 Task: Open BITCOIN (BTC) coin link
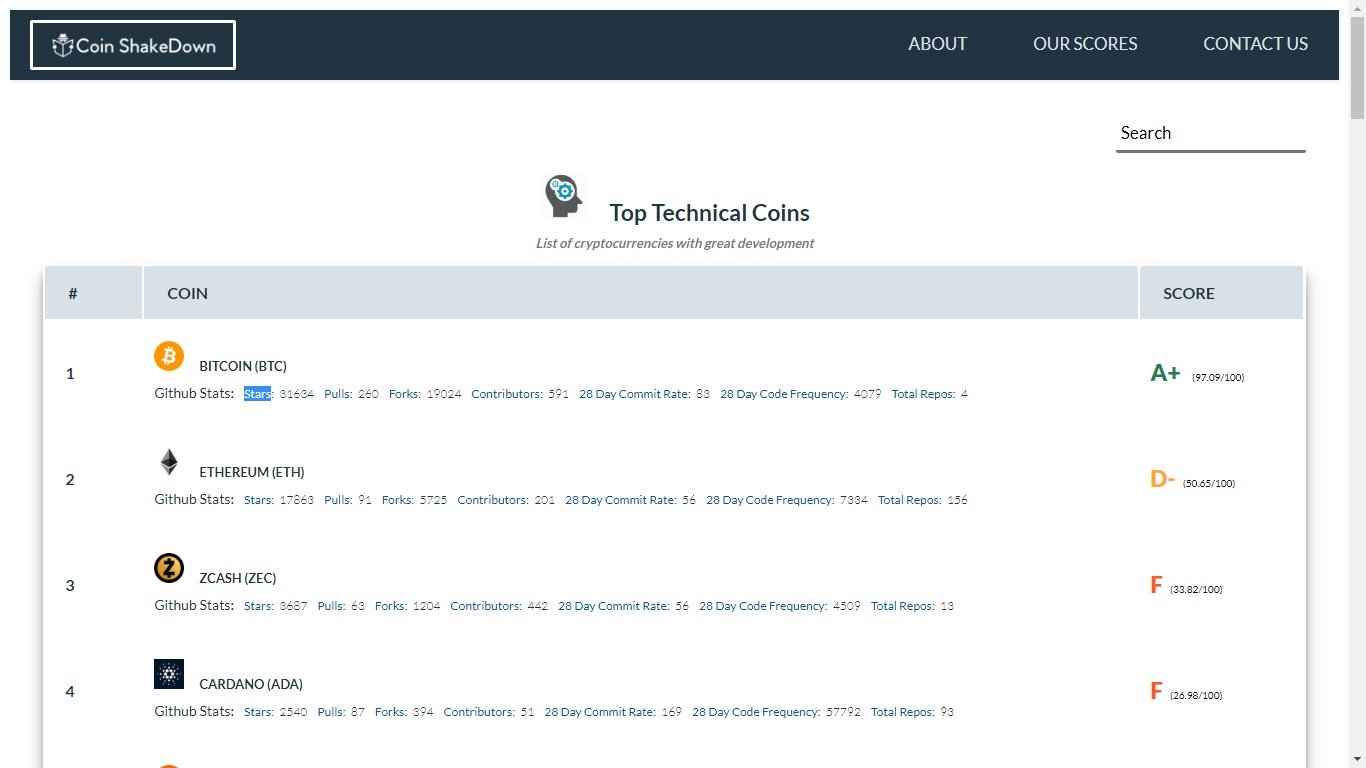[x=243, y=366]
